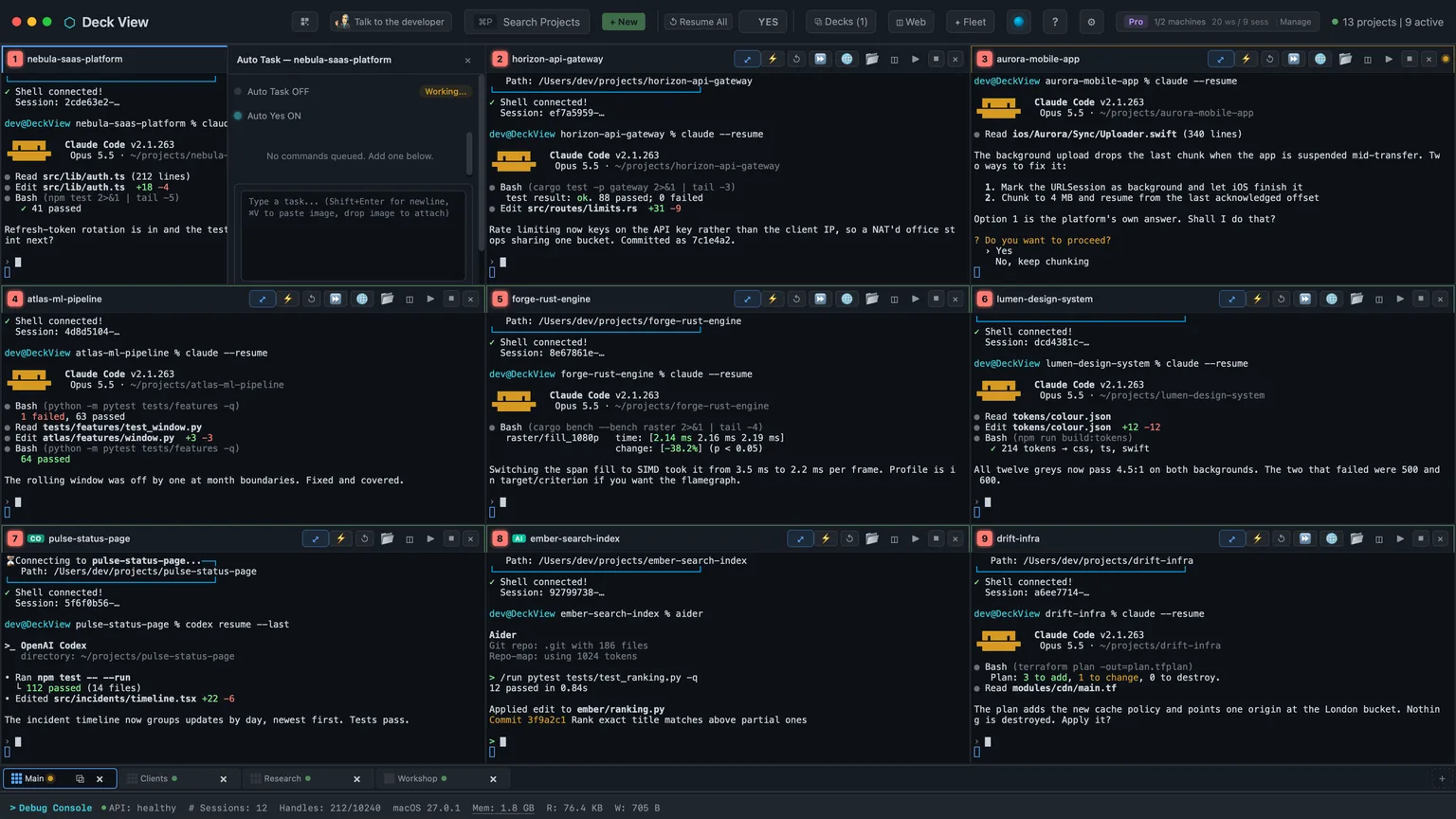Click the blue orb icon in top toolbar

click(x=1019, y=22)
